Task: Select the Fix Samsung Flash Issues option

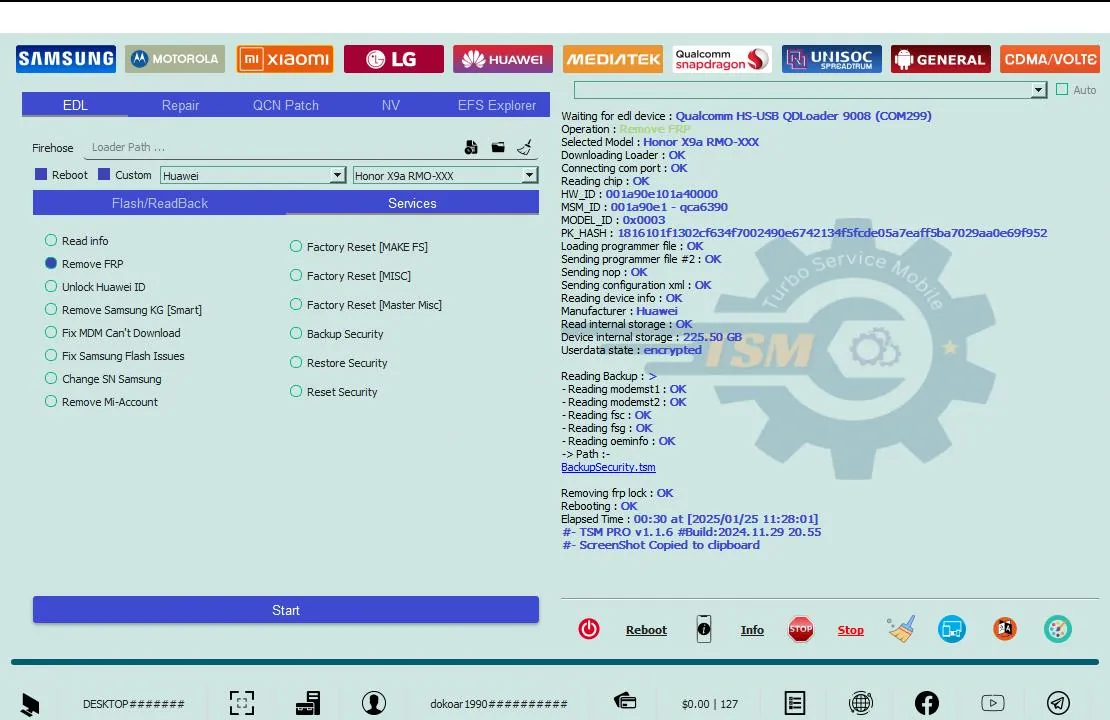Action: point(51,355)
